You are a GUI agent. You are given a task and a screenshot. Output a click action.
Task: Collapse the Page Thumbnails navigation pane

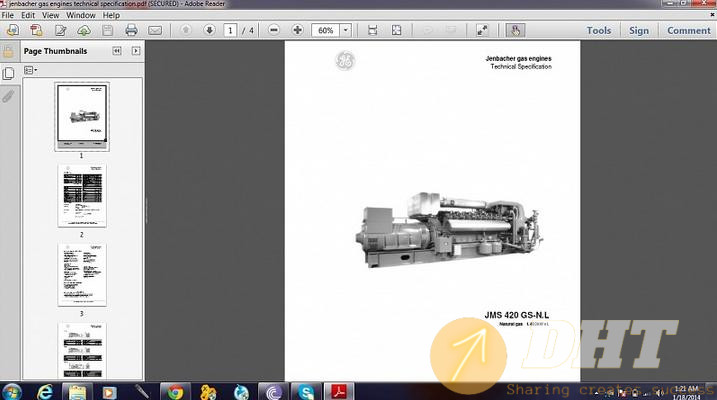[x=117, y=51]
